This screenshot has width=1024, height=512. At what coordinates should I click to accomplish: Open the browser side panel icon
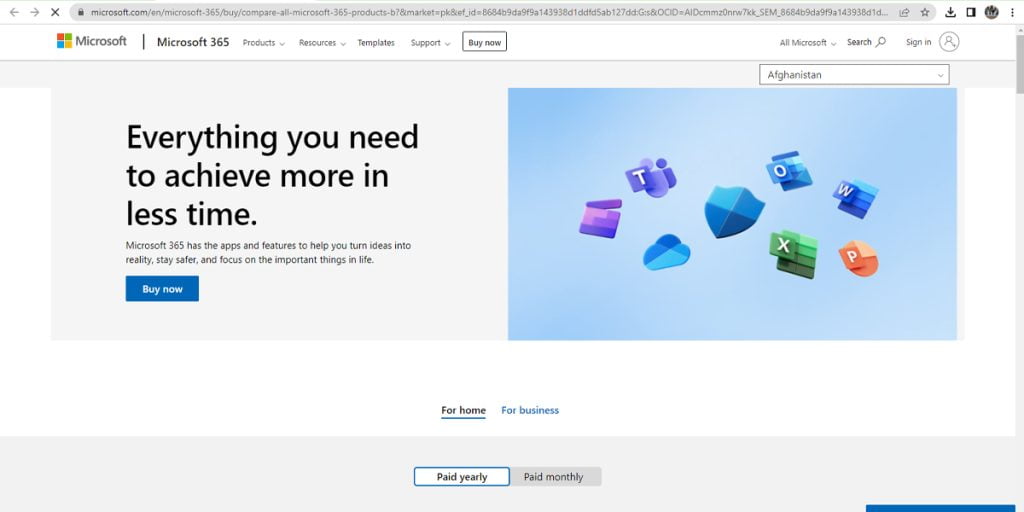tap(971, 12)
